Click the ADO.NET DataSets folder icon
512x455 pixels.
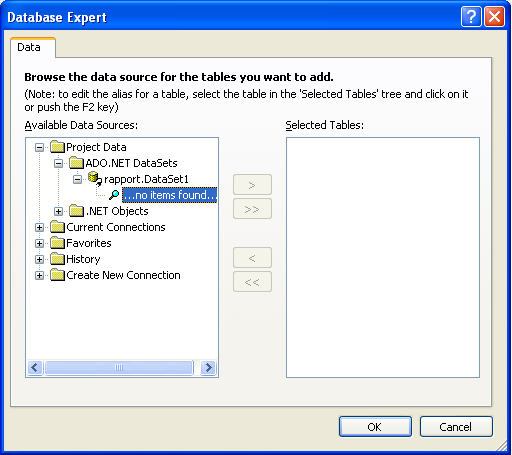tap(76, 163)
